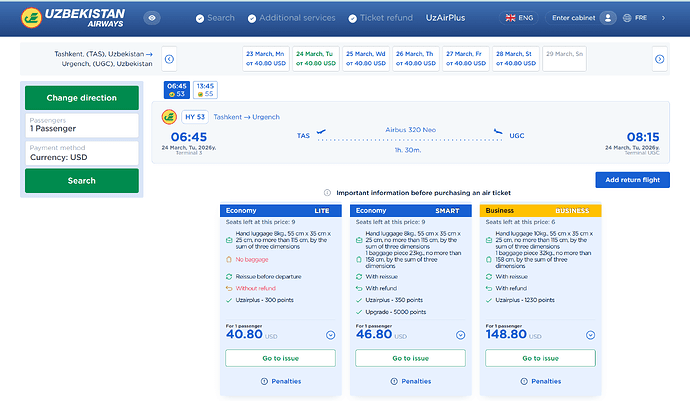The image size is (690, 401).
Task: Open Ticket refund menu
Action: [381, 18]
